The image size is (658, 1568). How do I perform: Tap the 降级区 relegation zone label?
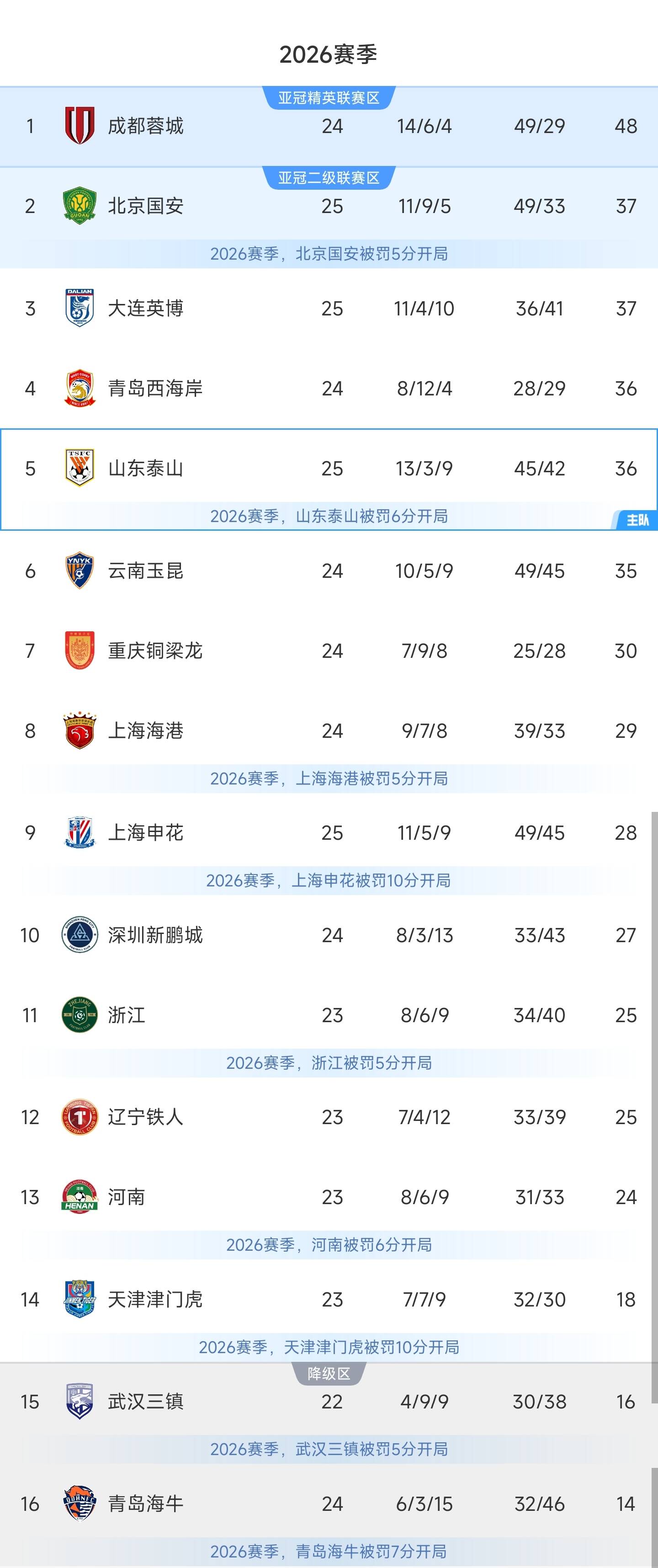[x=329, y=1374]
